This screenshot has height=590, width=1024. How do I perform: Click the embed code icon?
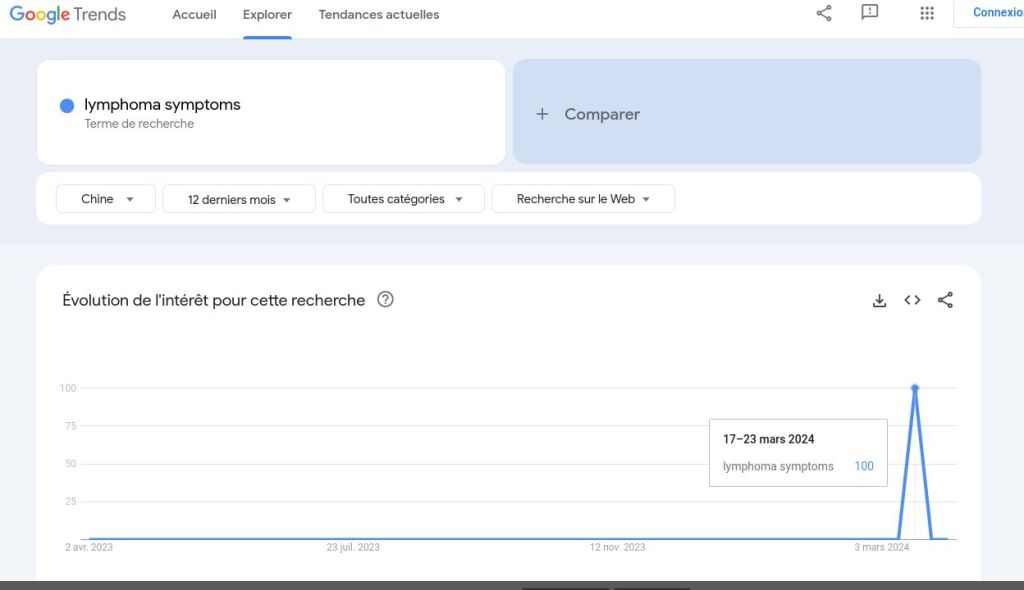click(912, 300)
